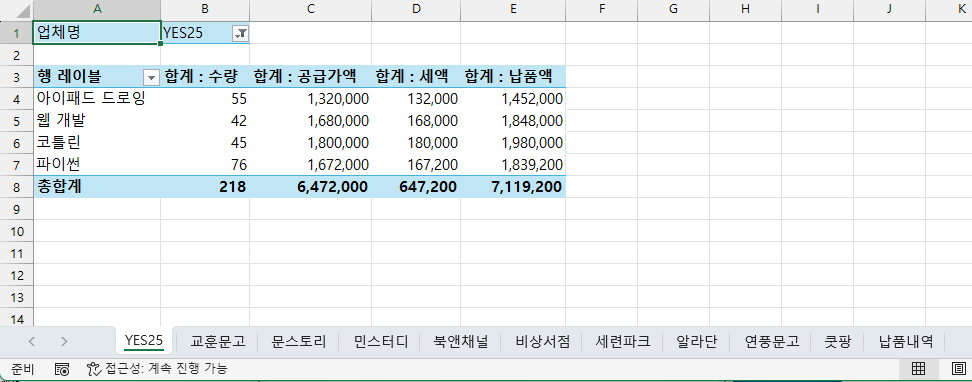Screen dimensions: 972x382
Task: Click the 아이패드 드로잉 row label
Action: point(97,99)
